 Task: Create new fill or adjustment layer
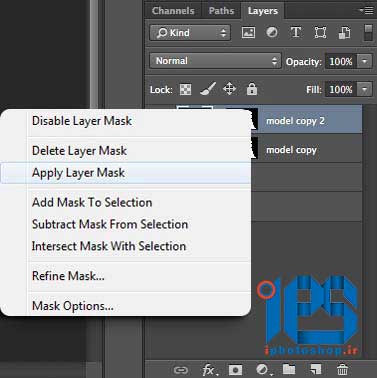point(263,369)
